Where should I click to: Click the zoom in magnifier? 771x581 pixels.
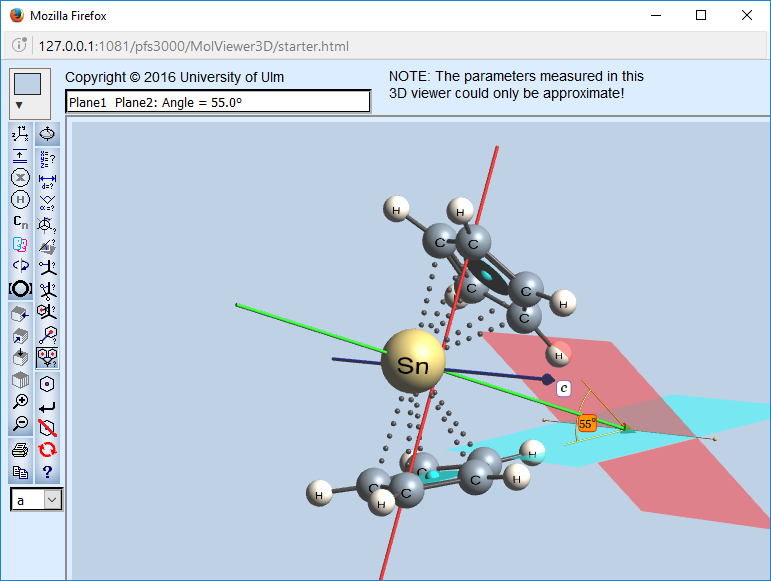pyautogui.click(x=20, y=402)
